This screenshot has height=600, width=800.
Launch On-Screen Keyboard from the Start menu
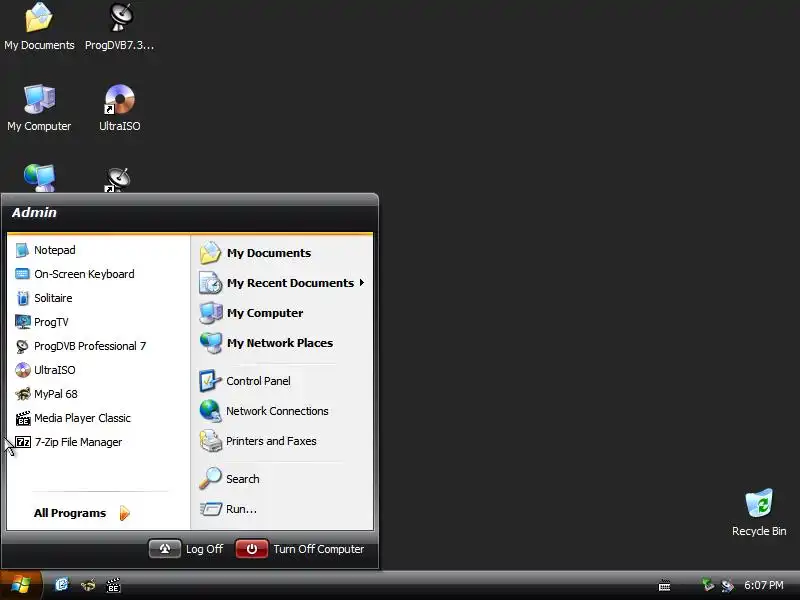(98, 274)
